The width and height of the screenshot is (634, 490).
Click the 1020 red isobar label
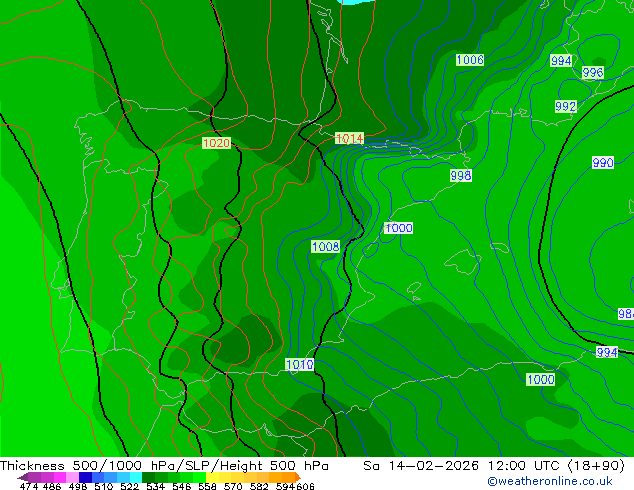tap(216, 143)
